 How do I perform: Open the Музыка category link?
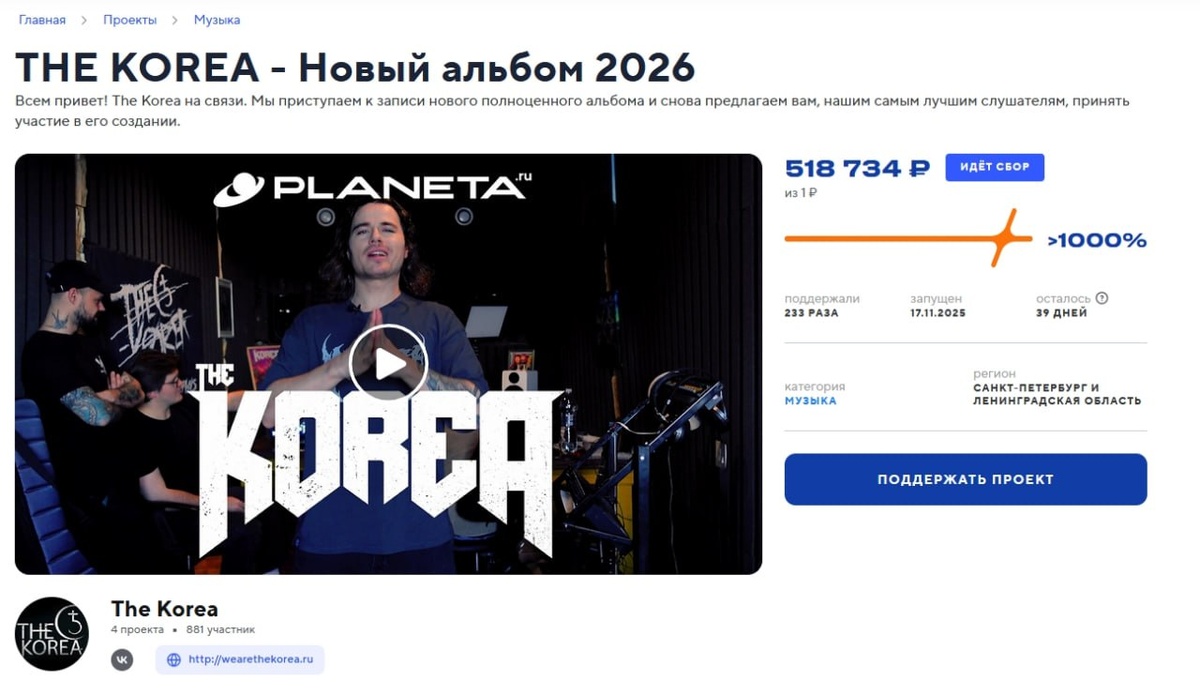tap(810, 401)
